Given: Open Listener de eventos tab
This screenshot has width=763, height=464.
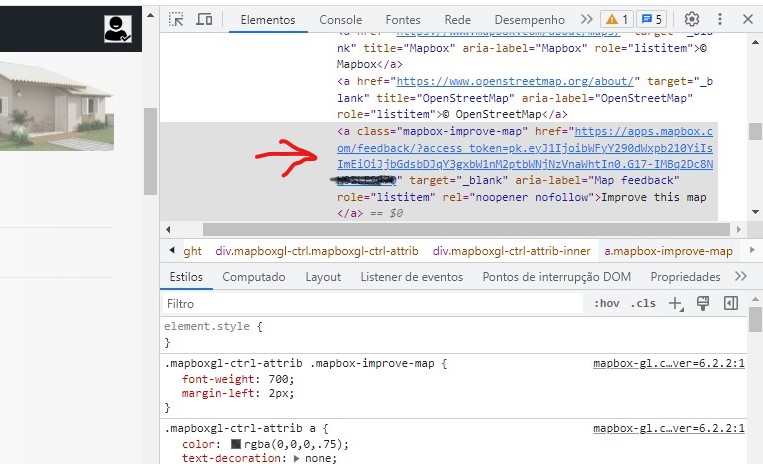Looking at the screenshot, I should pyautogui.click(x=412, y=277).
